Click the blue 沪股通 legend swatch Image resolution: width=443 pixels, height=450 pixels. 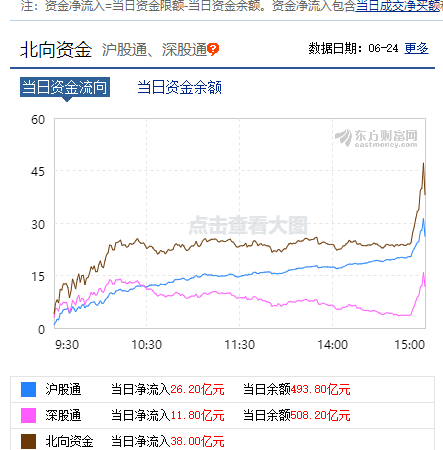coord(28,389)
